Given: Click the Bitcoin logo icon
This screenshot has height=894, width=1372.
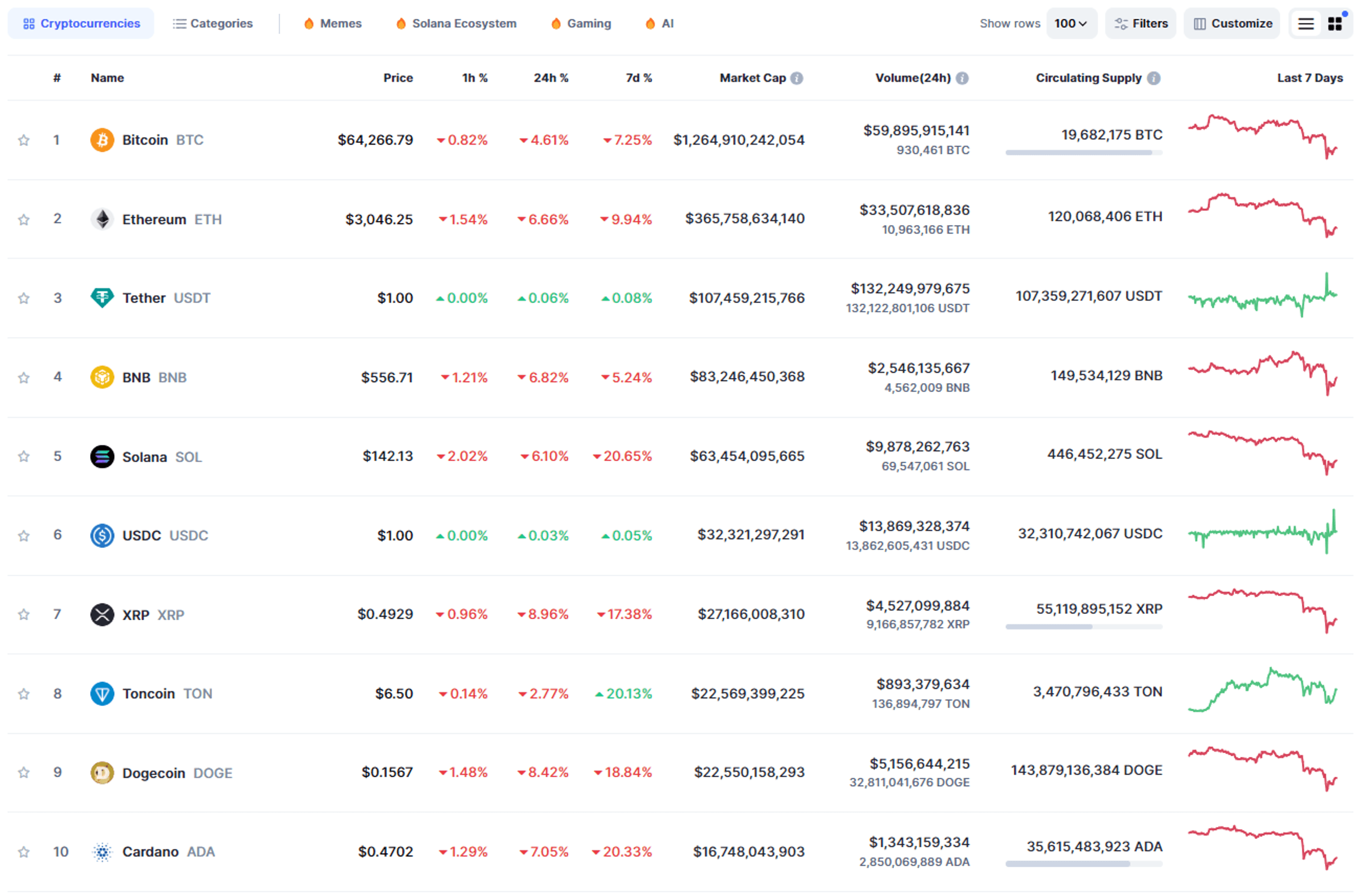Looking at the screenshot, I should click(x=102, y=140).
